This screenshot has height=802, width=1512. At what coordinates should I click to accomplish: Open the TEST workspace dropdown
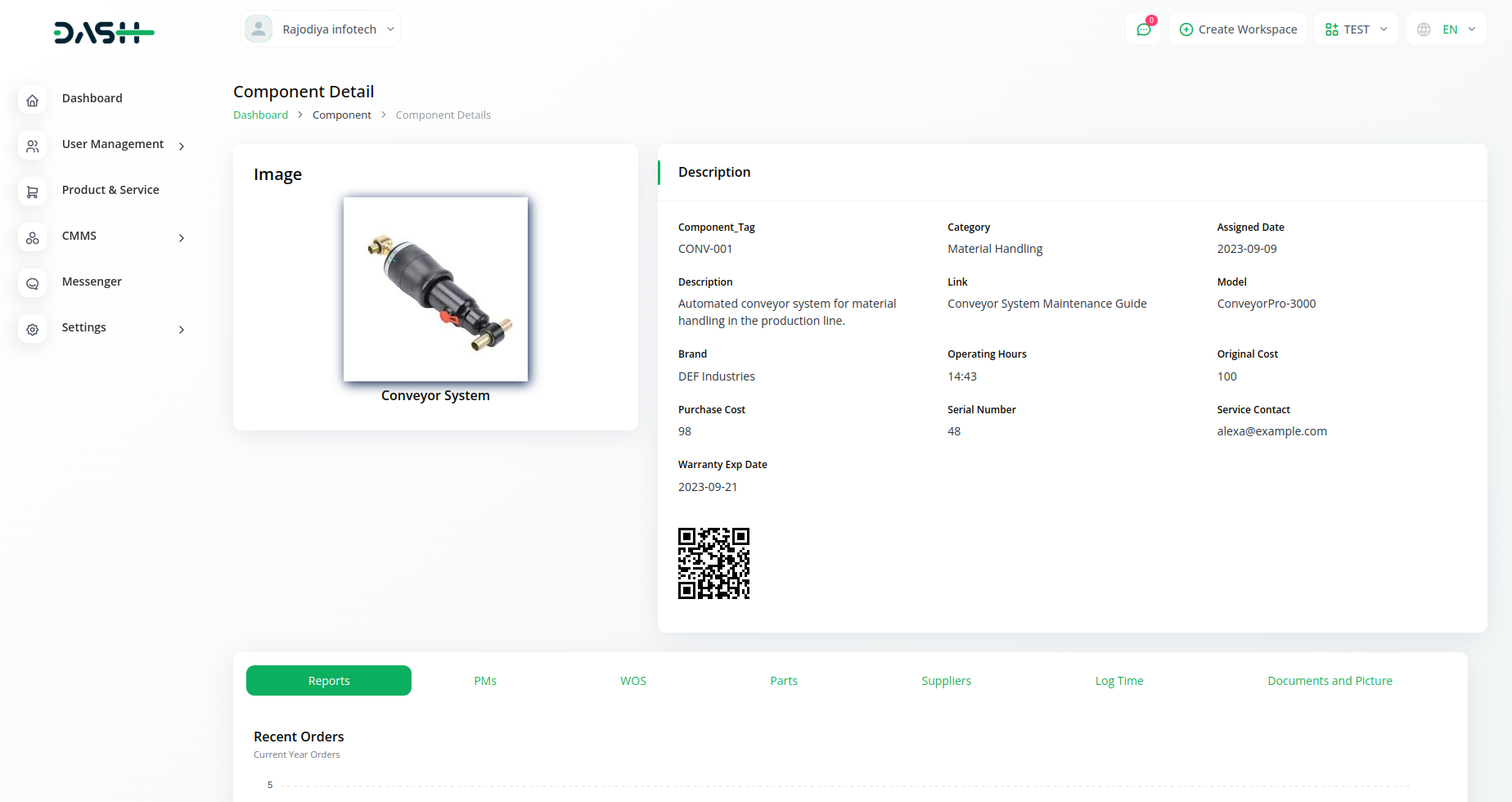pyautogui.click(x=1356, y=29)
